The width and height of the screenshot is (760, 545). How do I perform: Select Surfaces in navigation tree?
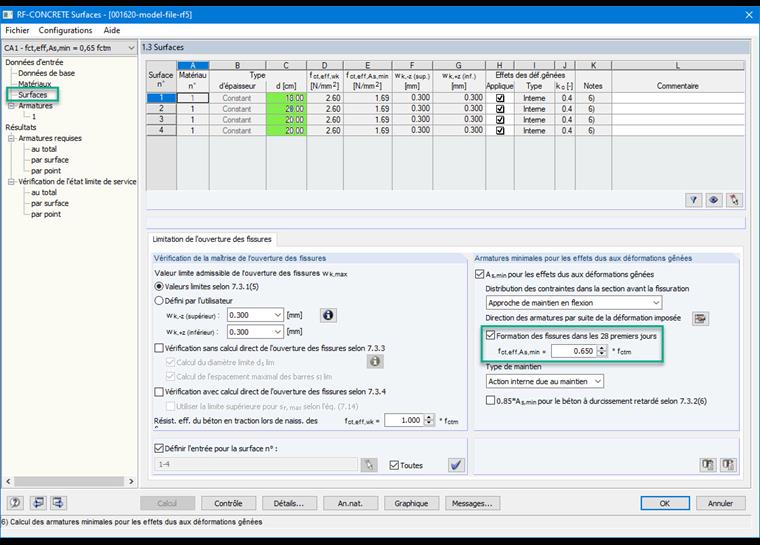(x=32, y=95)
